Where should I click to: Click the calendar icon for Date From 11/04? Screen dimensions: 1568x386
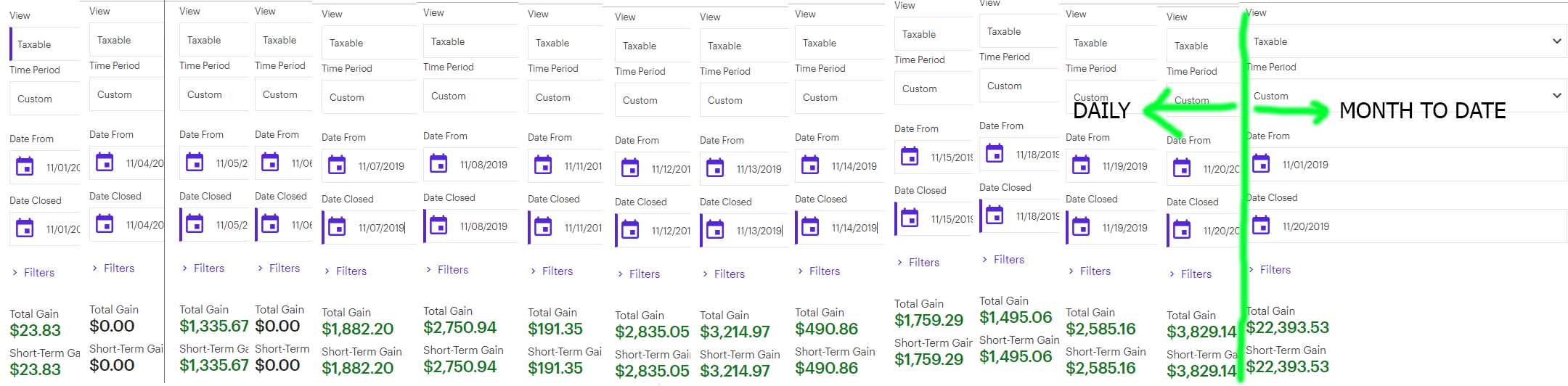tap(105, 163)
